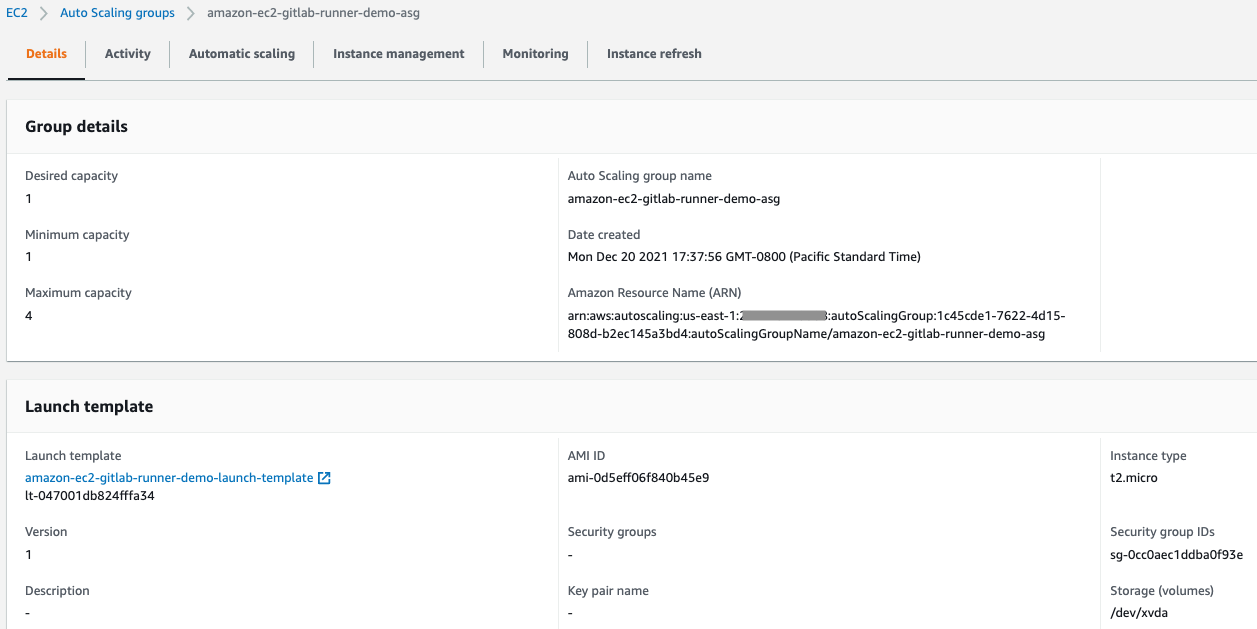Open the Automatic scaling tab
This screenshot has height=629, width=1257.
(241, 54)
